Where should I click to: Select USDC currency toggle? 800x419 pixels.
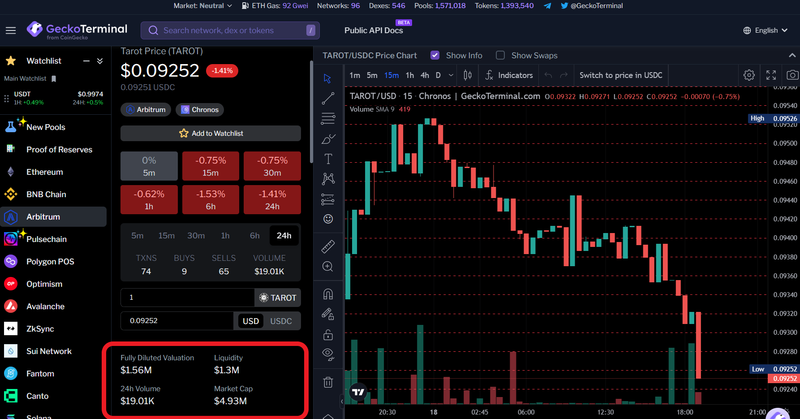tap(281, 321)
